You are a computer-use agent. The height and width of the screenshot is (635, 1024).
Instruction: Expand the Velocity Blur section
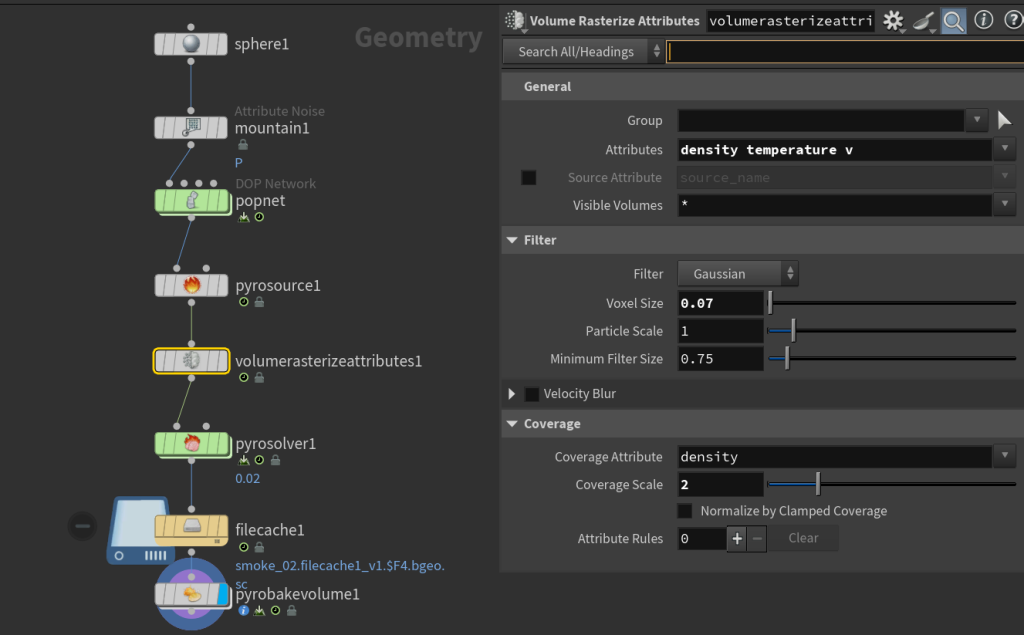click(512, 394)
